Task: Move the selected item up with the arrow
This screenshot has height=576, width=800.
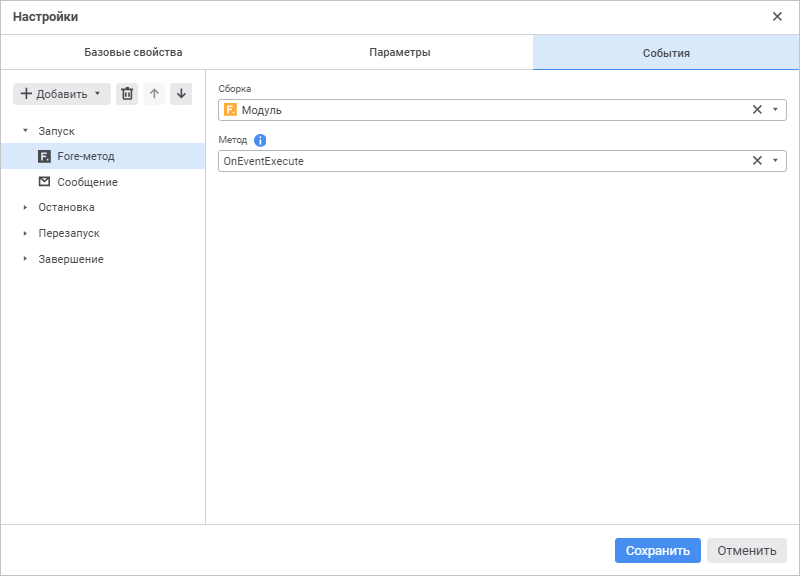Action: [x=154, y=94]
